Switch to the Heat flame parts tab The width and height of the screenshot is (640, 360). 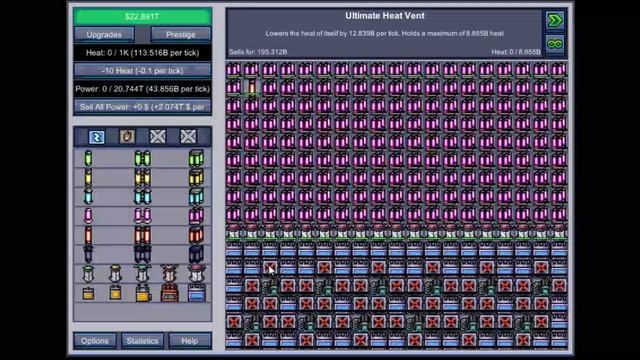[x=127, y=137]
